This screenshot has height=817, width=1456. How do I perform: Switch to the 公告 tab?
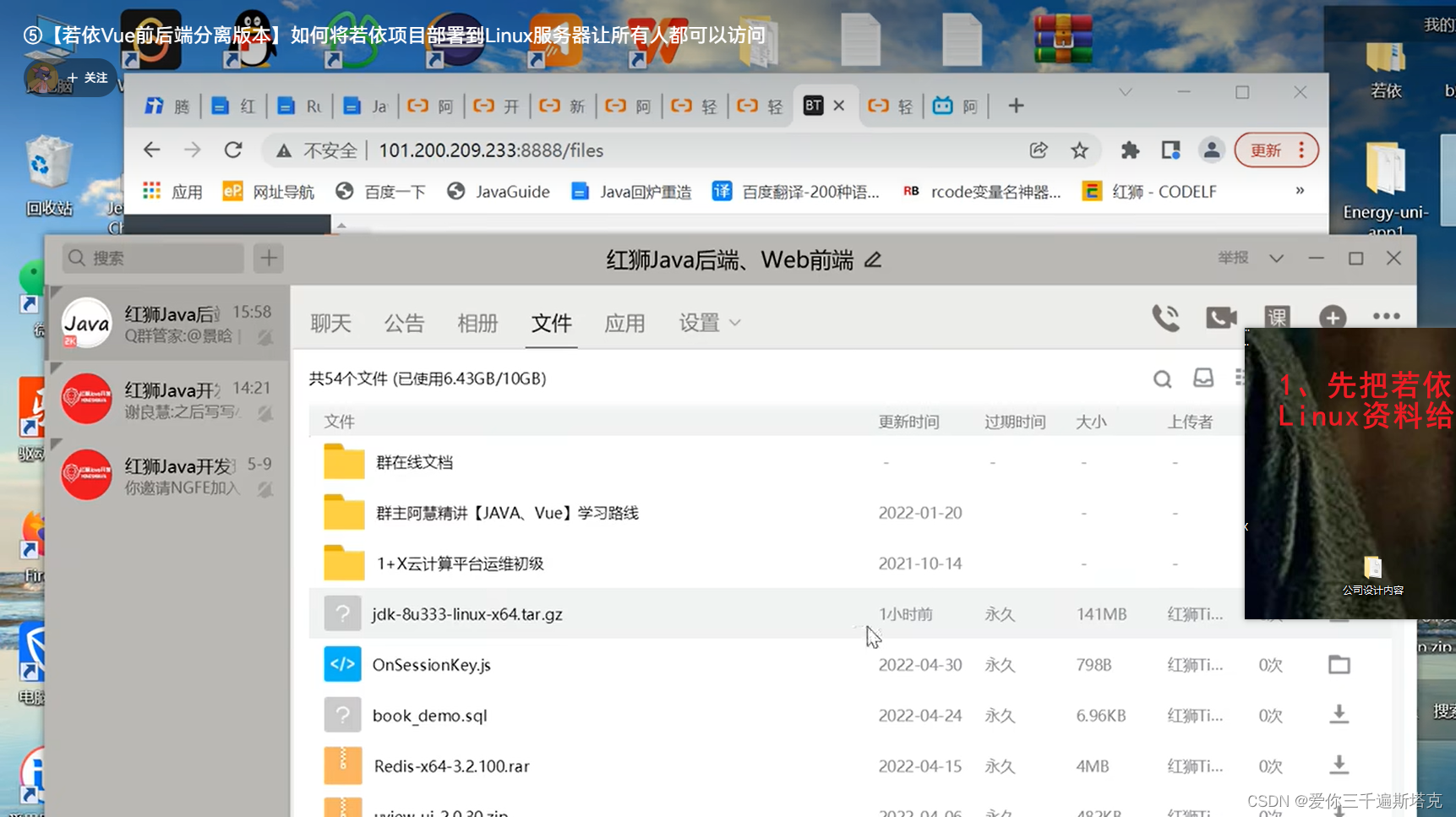404,323
